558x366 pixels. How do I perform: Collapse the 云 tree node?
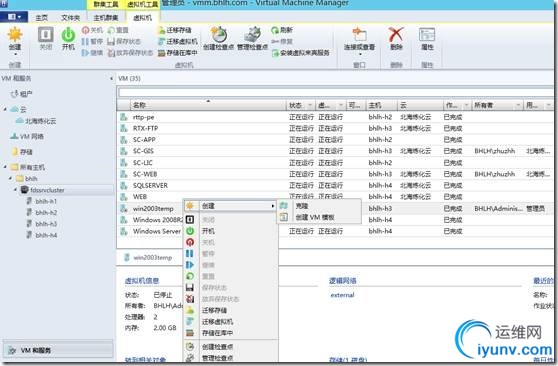(x=5, y=109)
